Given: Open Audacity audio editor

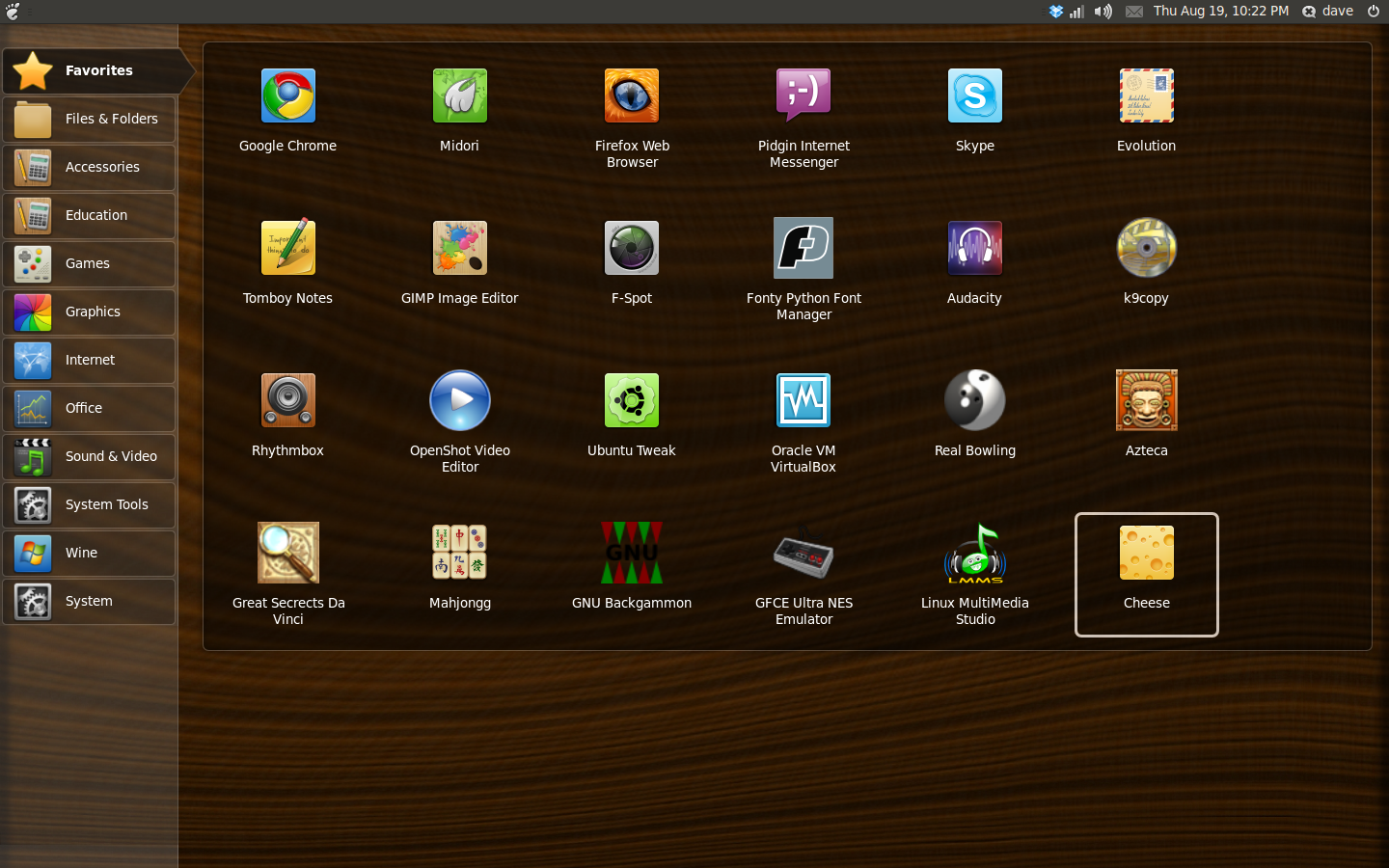Looking at the screenshot, I should [x=975, y=262].
